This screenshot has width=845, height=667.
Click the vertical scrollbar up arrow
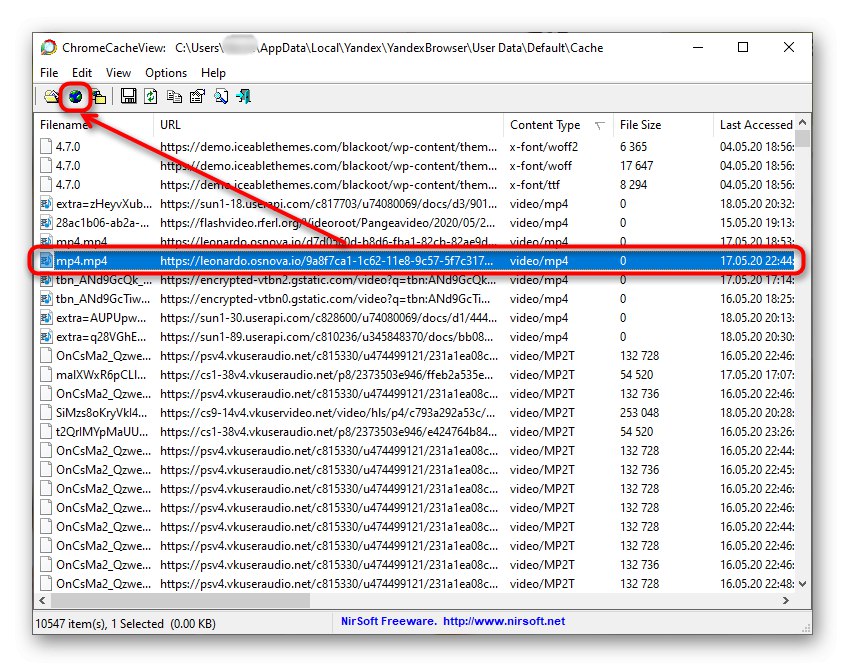coord(802,122)
